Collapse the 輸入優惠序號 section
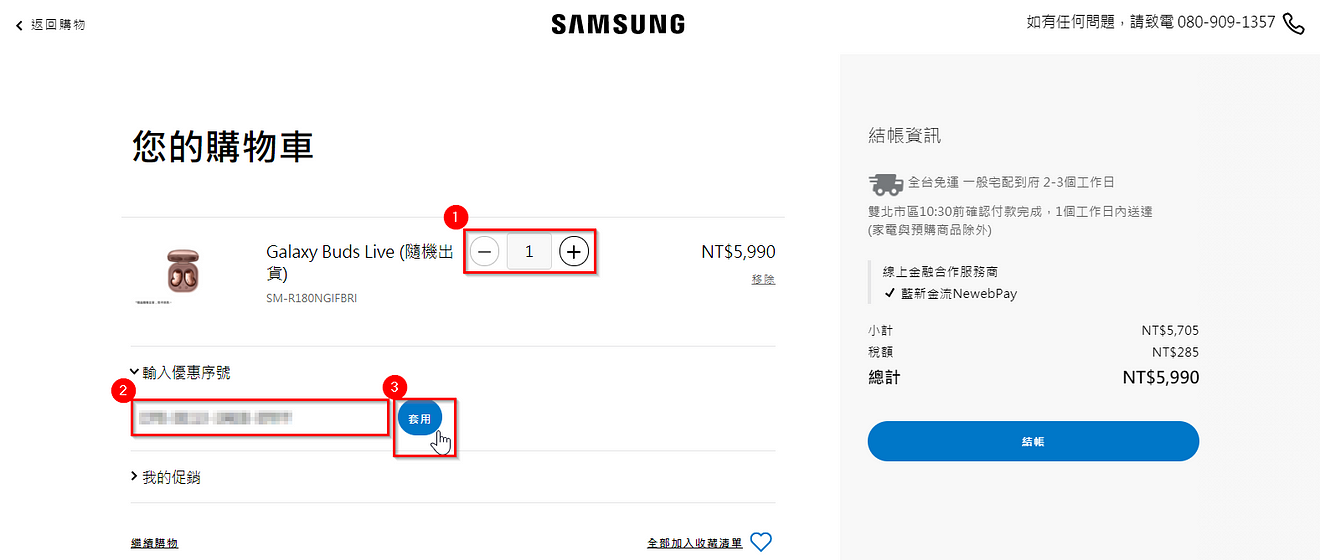Screen dimensions: 1320x560 (x=180, y=372)
